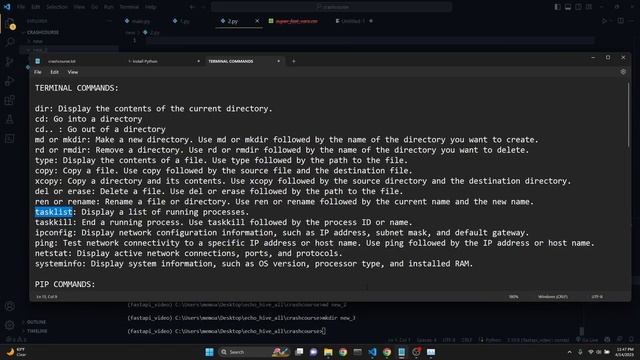This screenshot has width=640, height=360.
Task: Click the word ipconfig in Notepad
Action: tap(53, 233)
